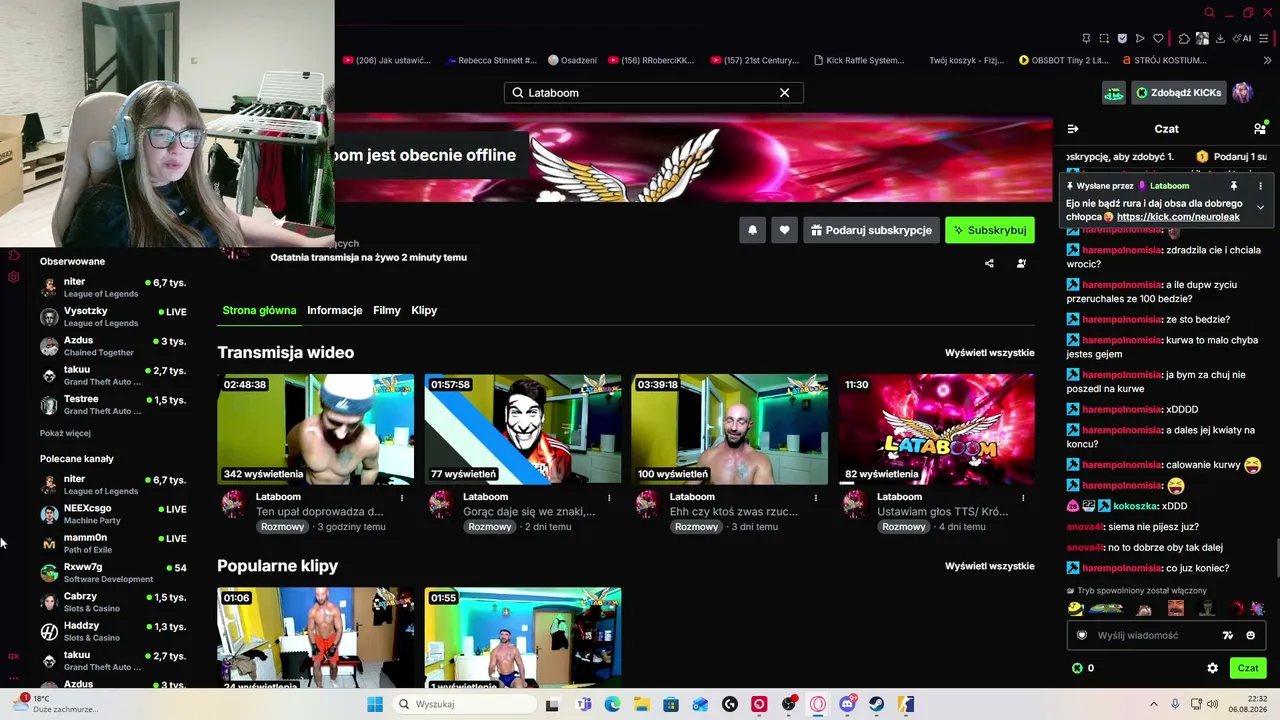Open chat users list icon
The image size is (1280, 720).
pos(1260,129)
